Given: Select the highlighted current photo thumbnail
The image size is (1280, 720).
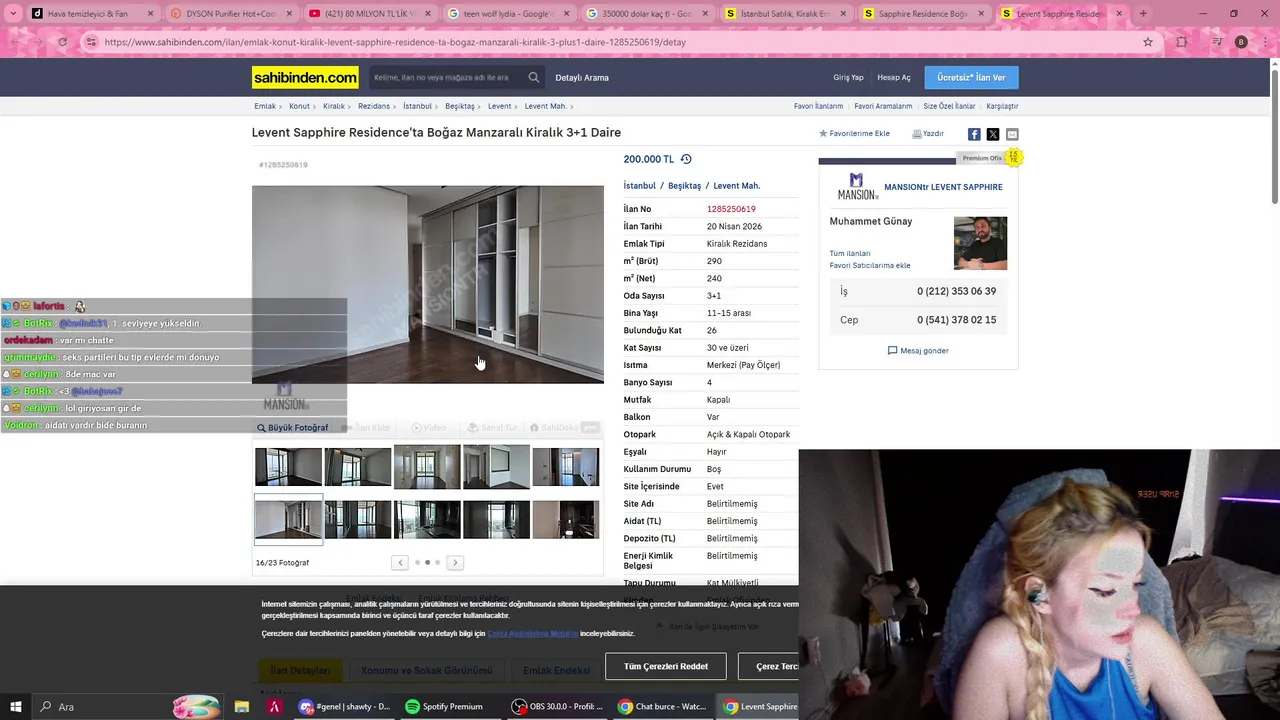Looking at the screenshot, I should [x=288, y=520].
